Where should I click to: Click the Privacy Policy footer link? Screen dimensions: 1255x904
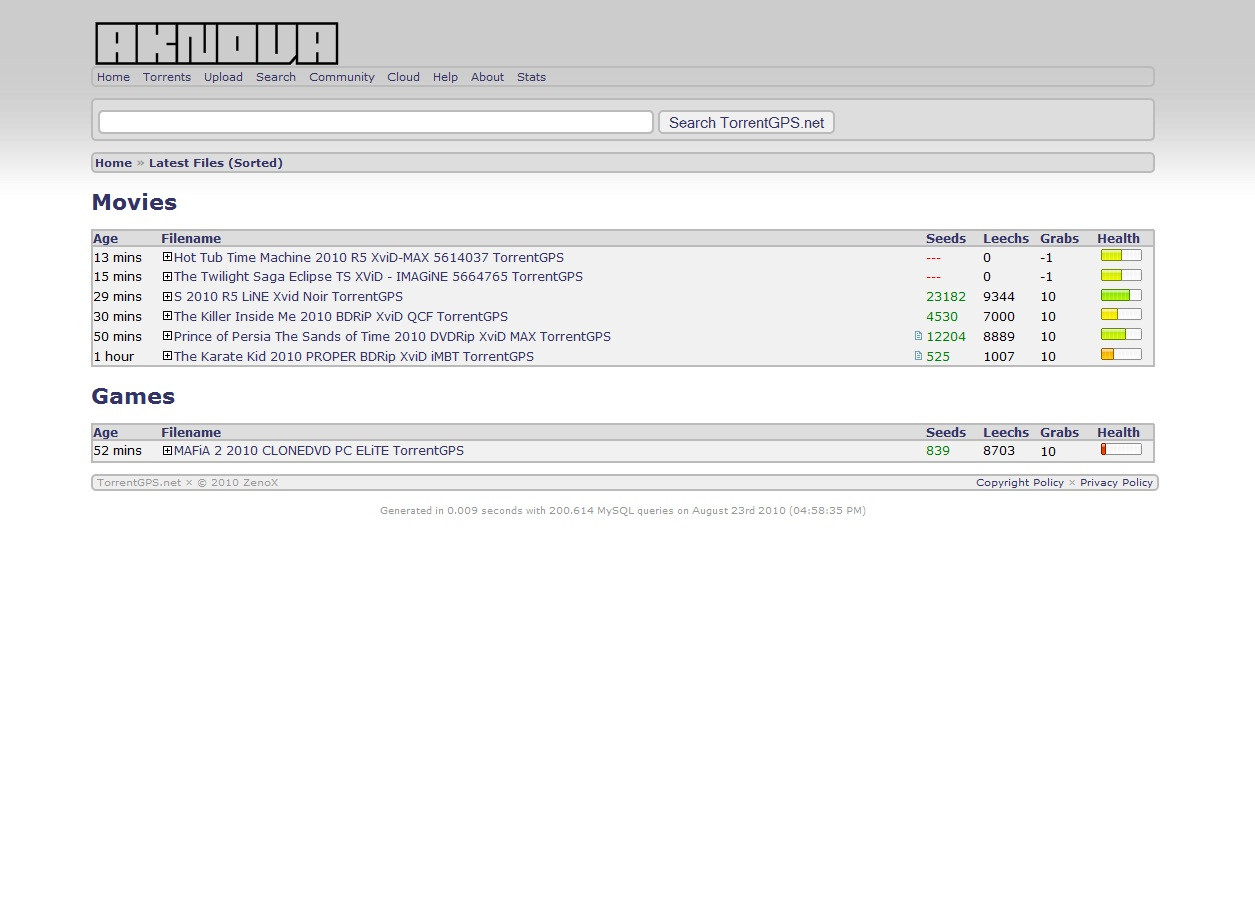tap(1116, 482)
